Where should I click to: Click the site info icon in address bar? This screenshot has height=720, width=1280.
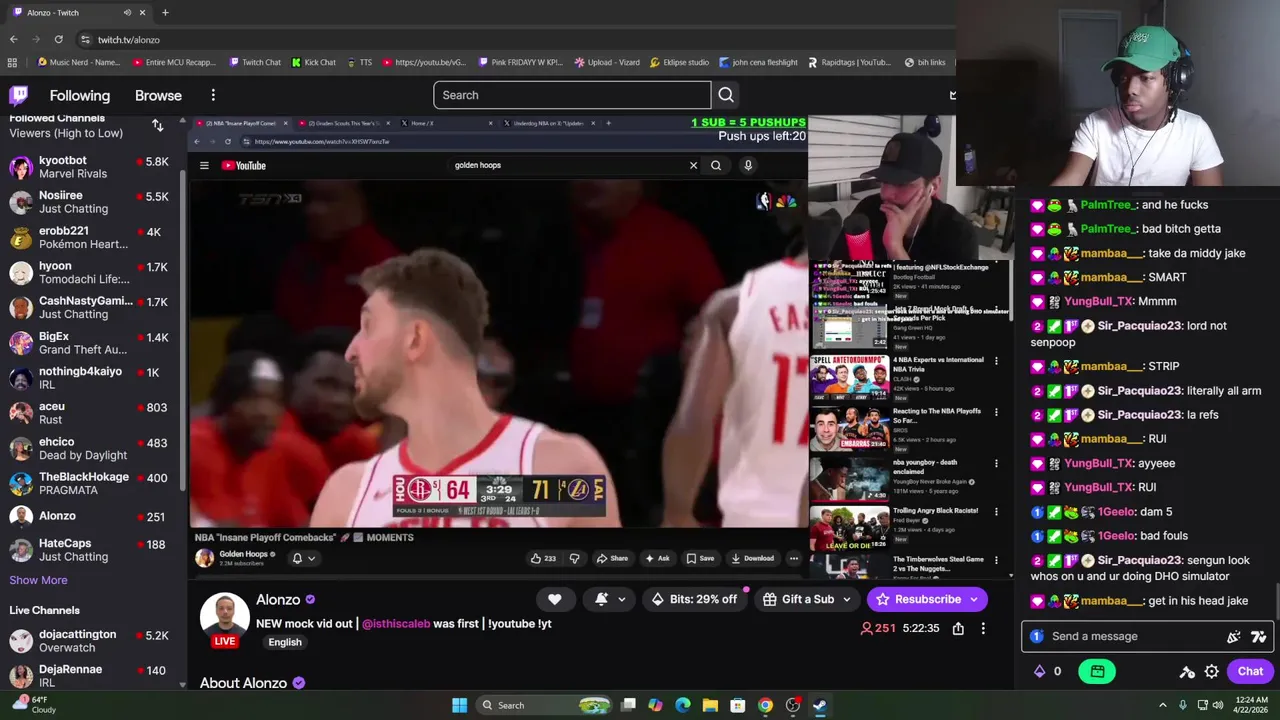[86, 40]
